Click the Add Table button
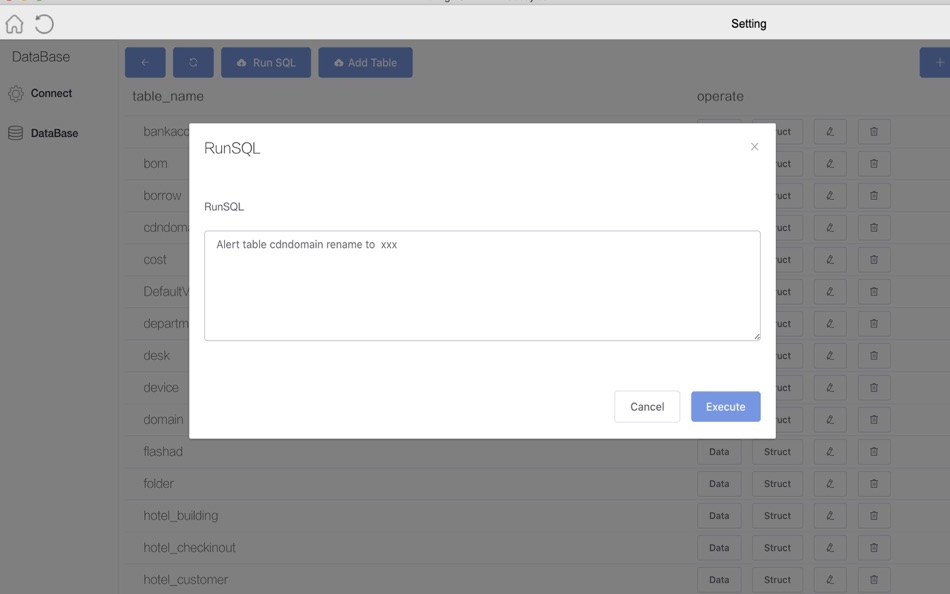Viewport: 950px width, 594px height. (365, 62)
